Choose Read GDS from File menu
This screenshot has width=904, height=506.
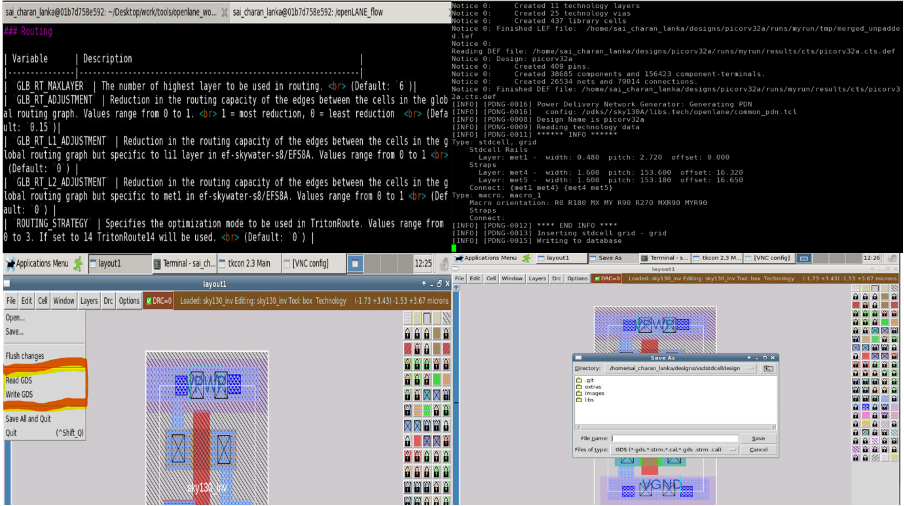coord(20,380)
